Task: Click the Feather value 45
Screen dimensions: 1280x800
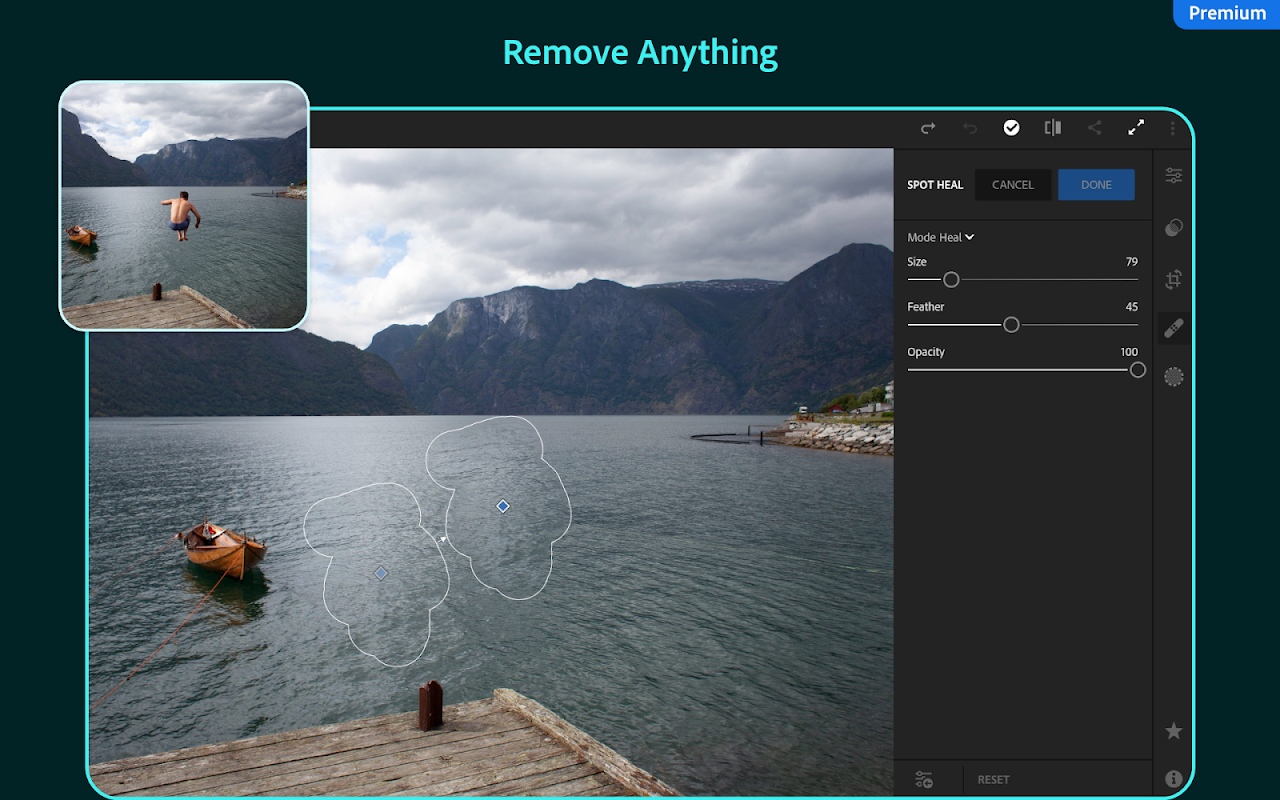Action: tap(1132, 307)
